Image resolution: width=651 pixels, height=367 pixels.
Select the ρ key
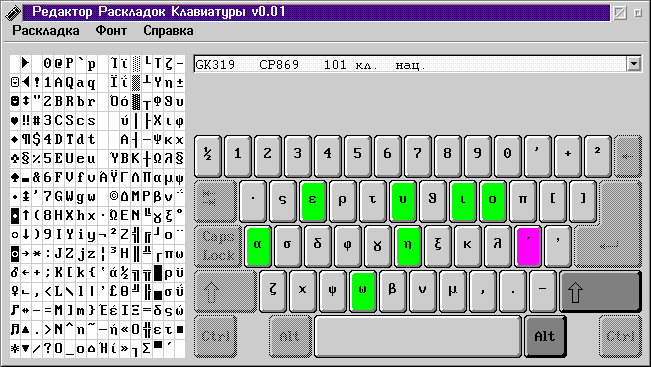[x=343, y=201]
